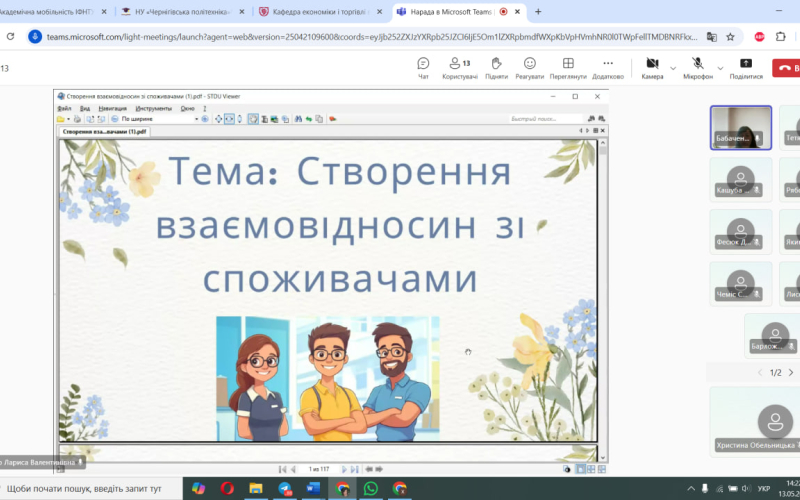The width and height of the screenshot is (800, 500).
Task: Unmute using the Мікрофон button
Action: point(697,68)
